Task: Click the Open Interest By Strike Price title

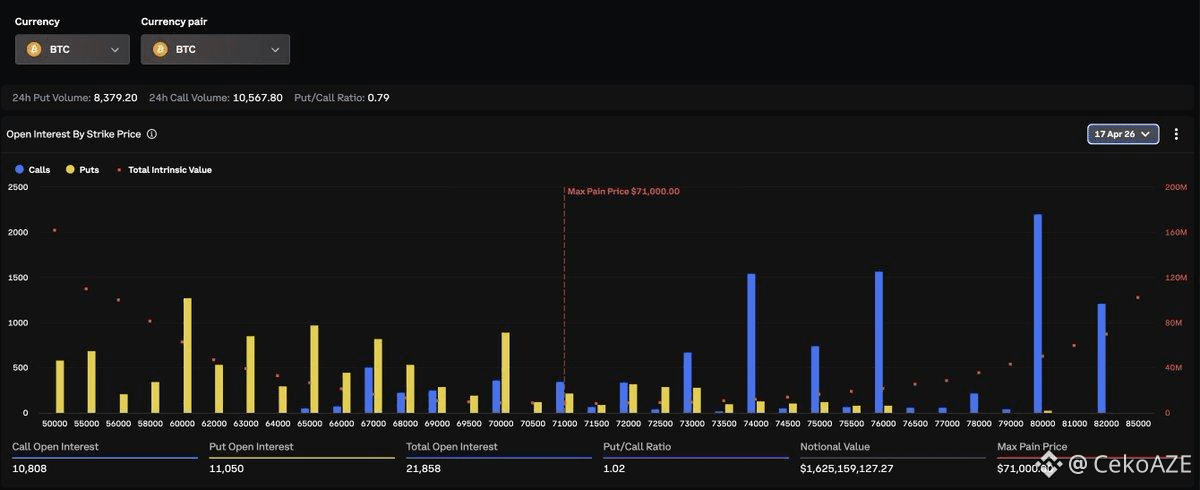Action: point(73,134)
